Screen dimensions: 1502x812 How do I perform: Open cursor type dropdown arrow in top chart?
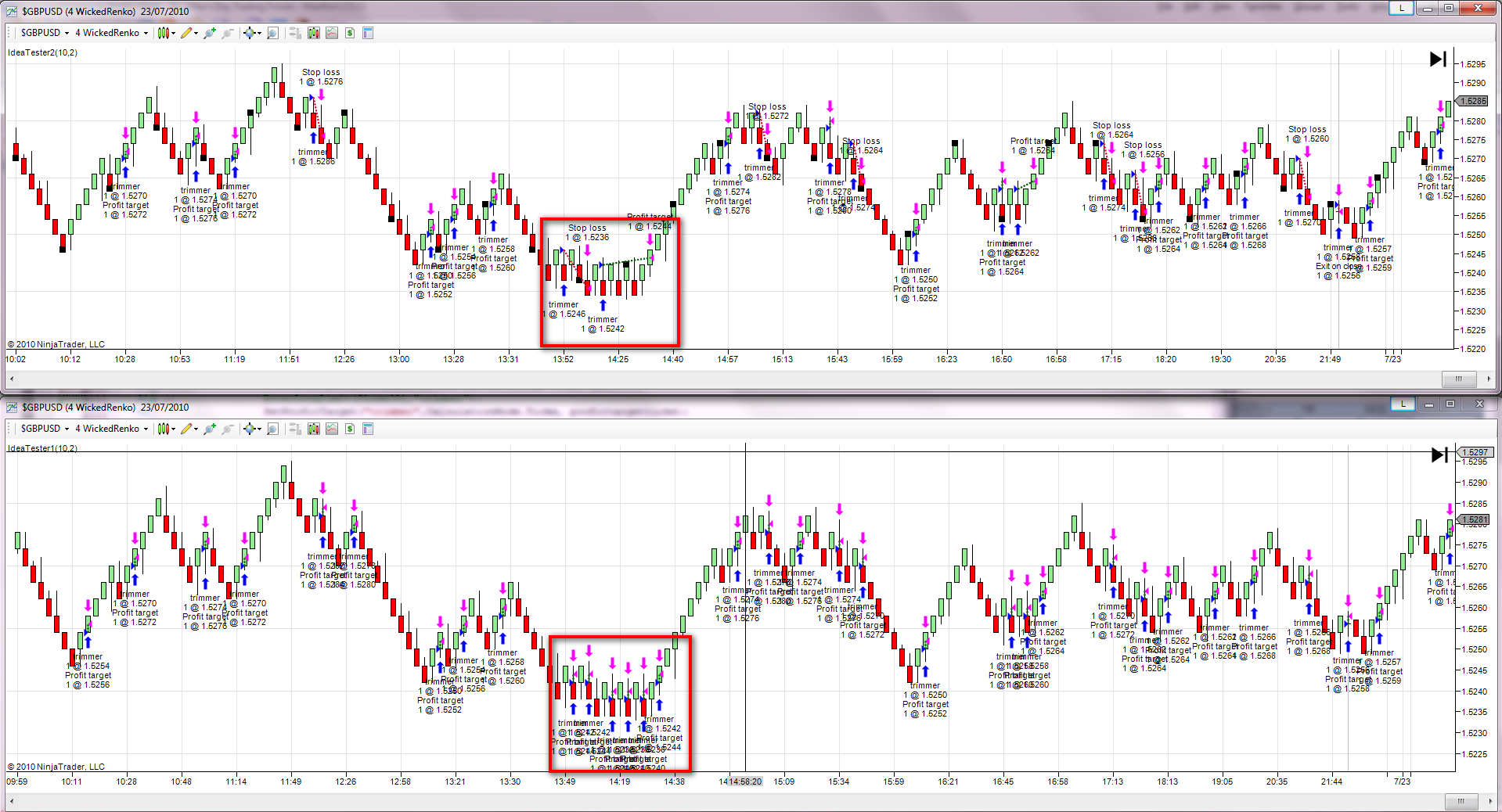pyautogui.click(x=259, y=33)
